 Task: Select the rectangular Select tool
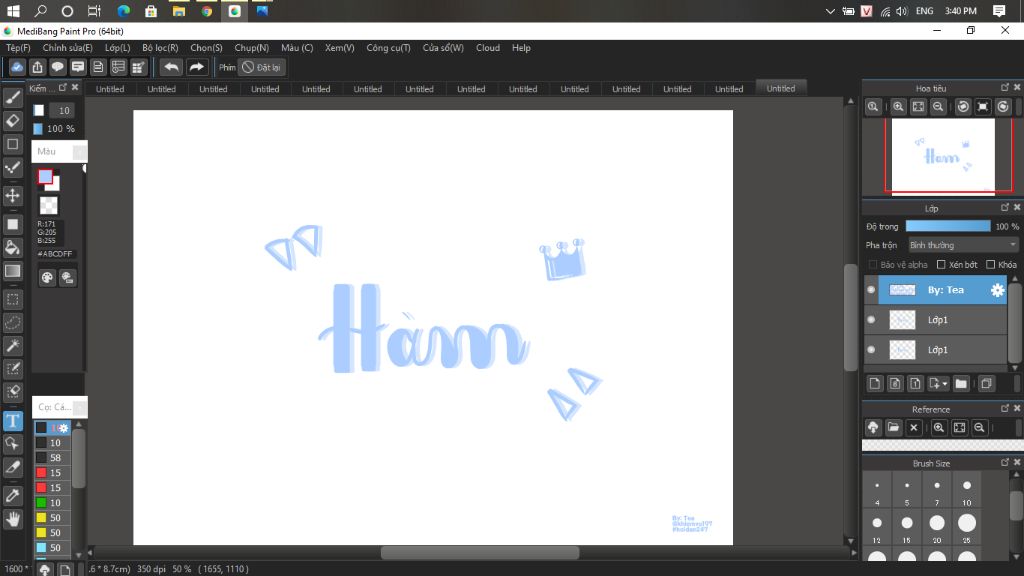(x=12, y=300)
